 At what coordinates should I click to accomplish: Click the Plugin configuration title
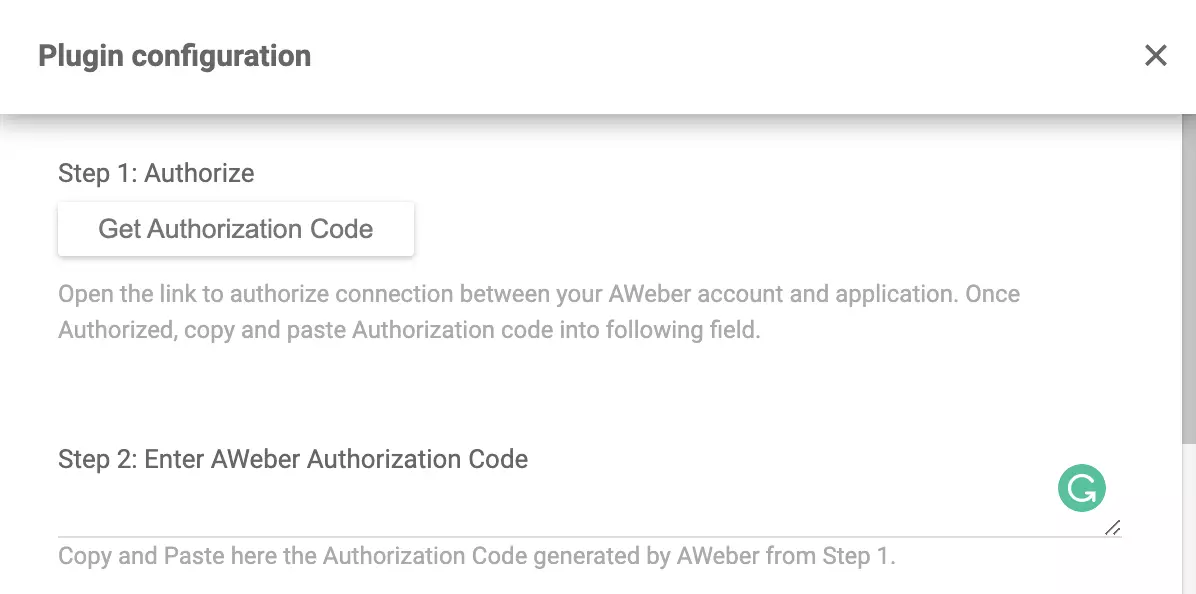point(174,56)
